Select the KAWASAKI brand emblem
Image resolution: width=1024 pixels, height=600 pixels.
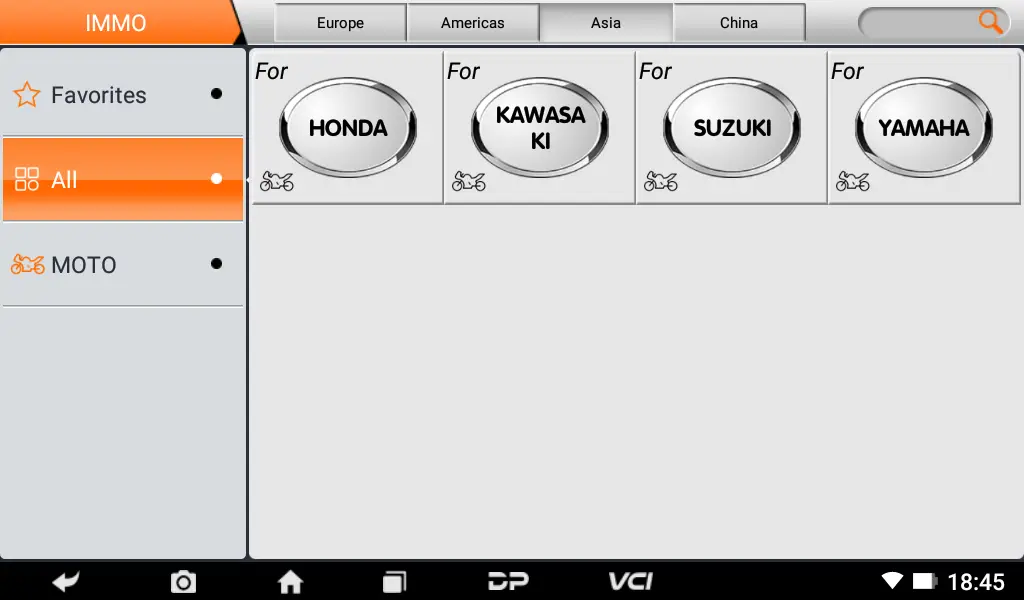click(x=539, y=128)
